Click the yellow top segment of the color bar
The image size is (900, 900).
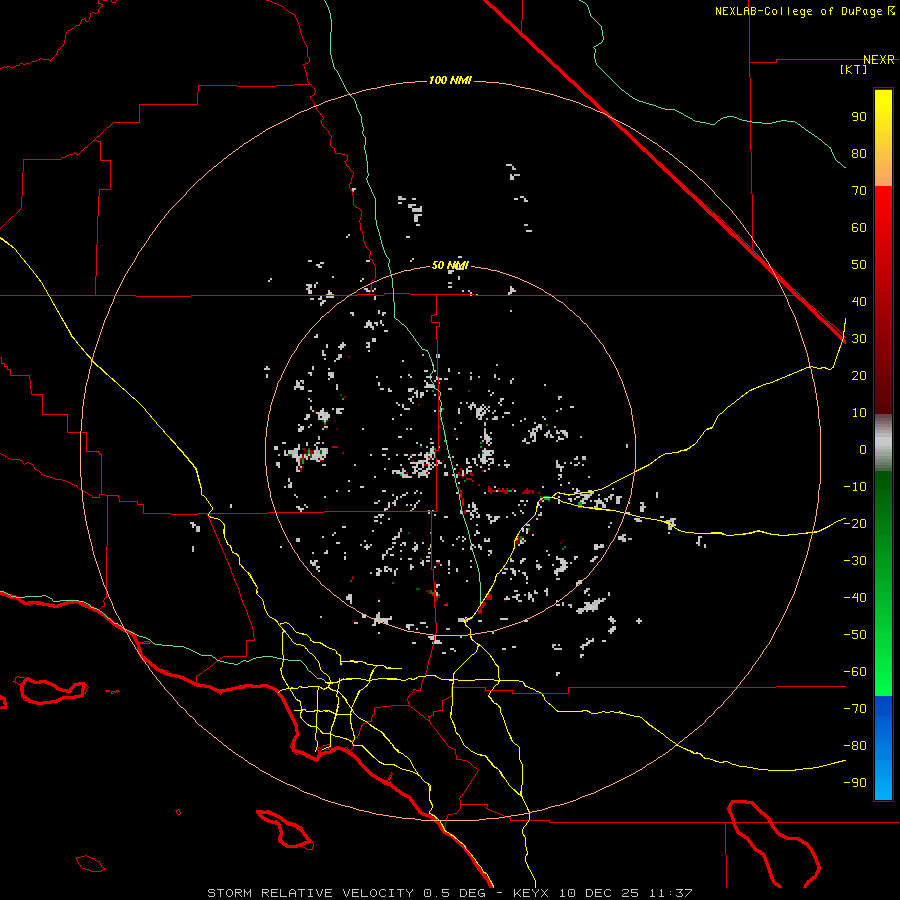click(x=883, y=138)
